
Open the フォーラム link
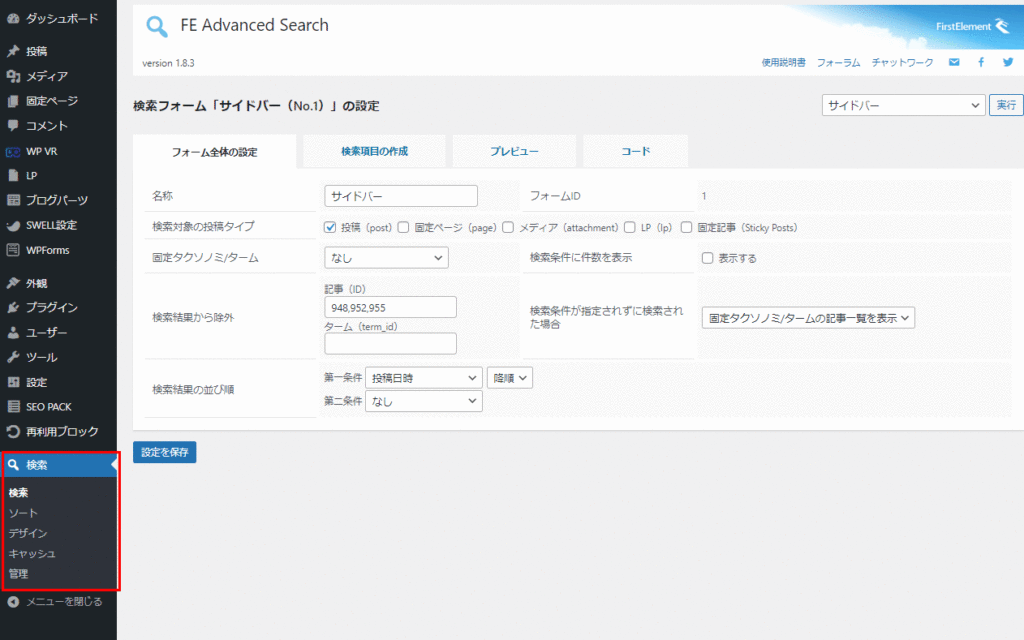pos(839,63)
